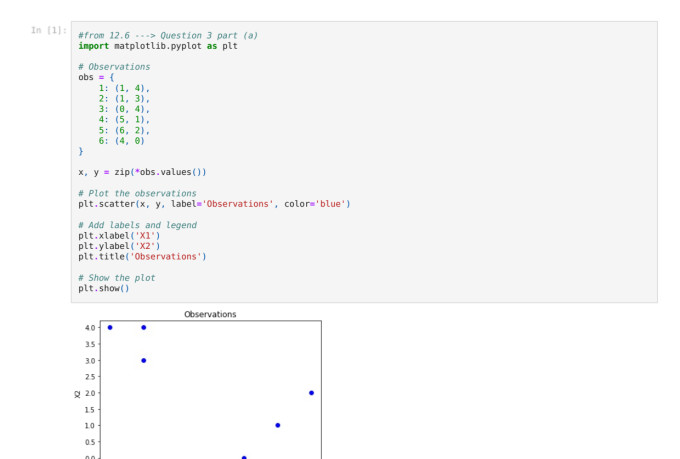Click the plt.xlabel('X1') line
The image size is (680, 459).
119,236
